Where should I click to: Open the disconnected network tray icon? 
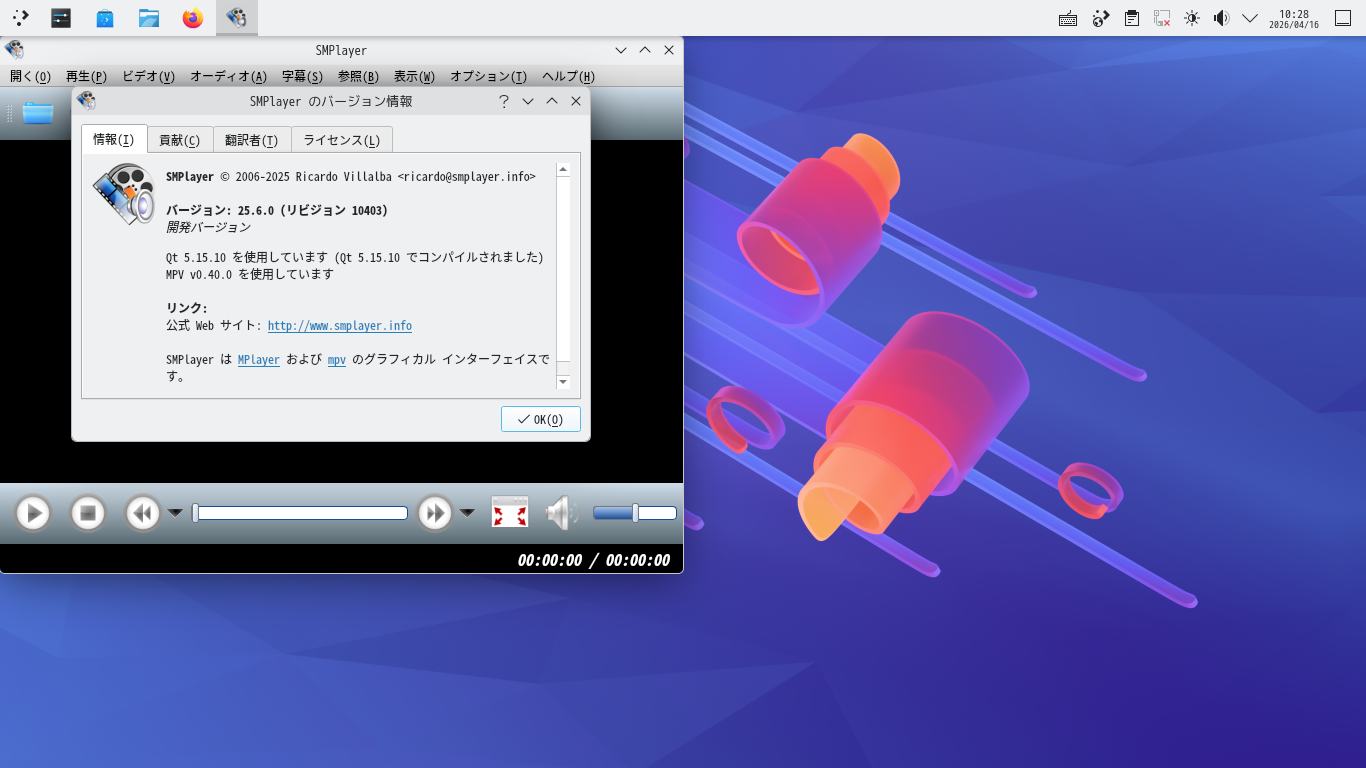click(x=1161, y=18)
